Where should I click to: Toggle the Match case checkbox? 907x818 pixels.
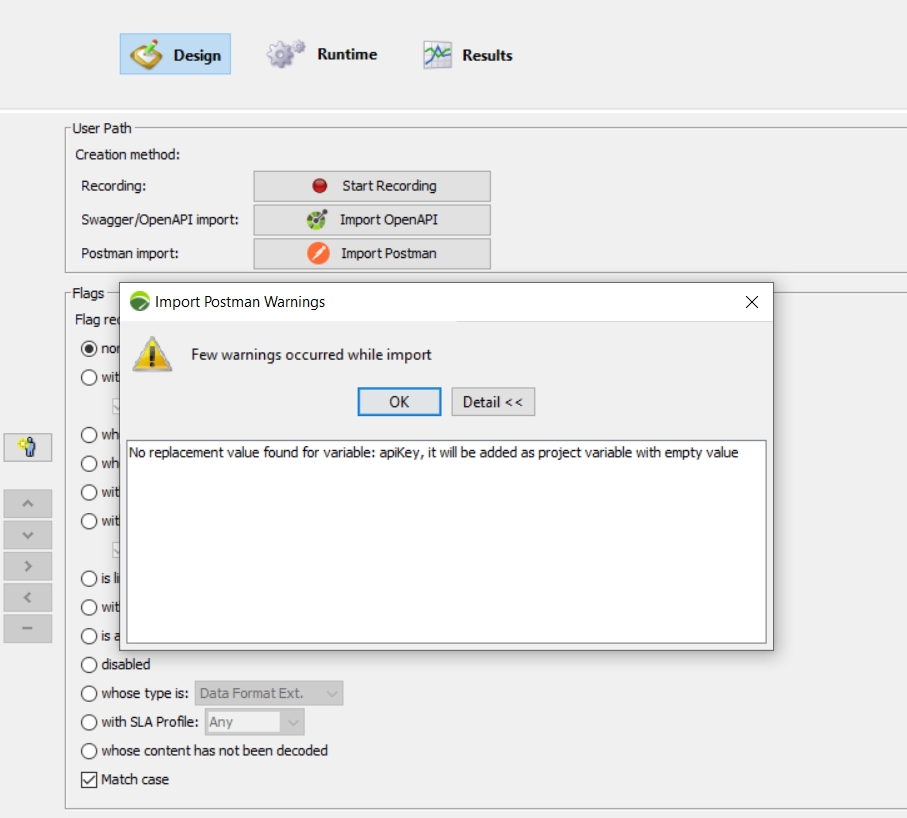click(89, 780)
